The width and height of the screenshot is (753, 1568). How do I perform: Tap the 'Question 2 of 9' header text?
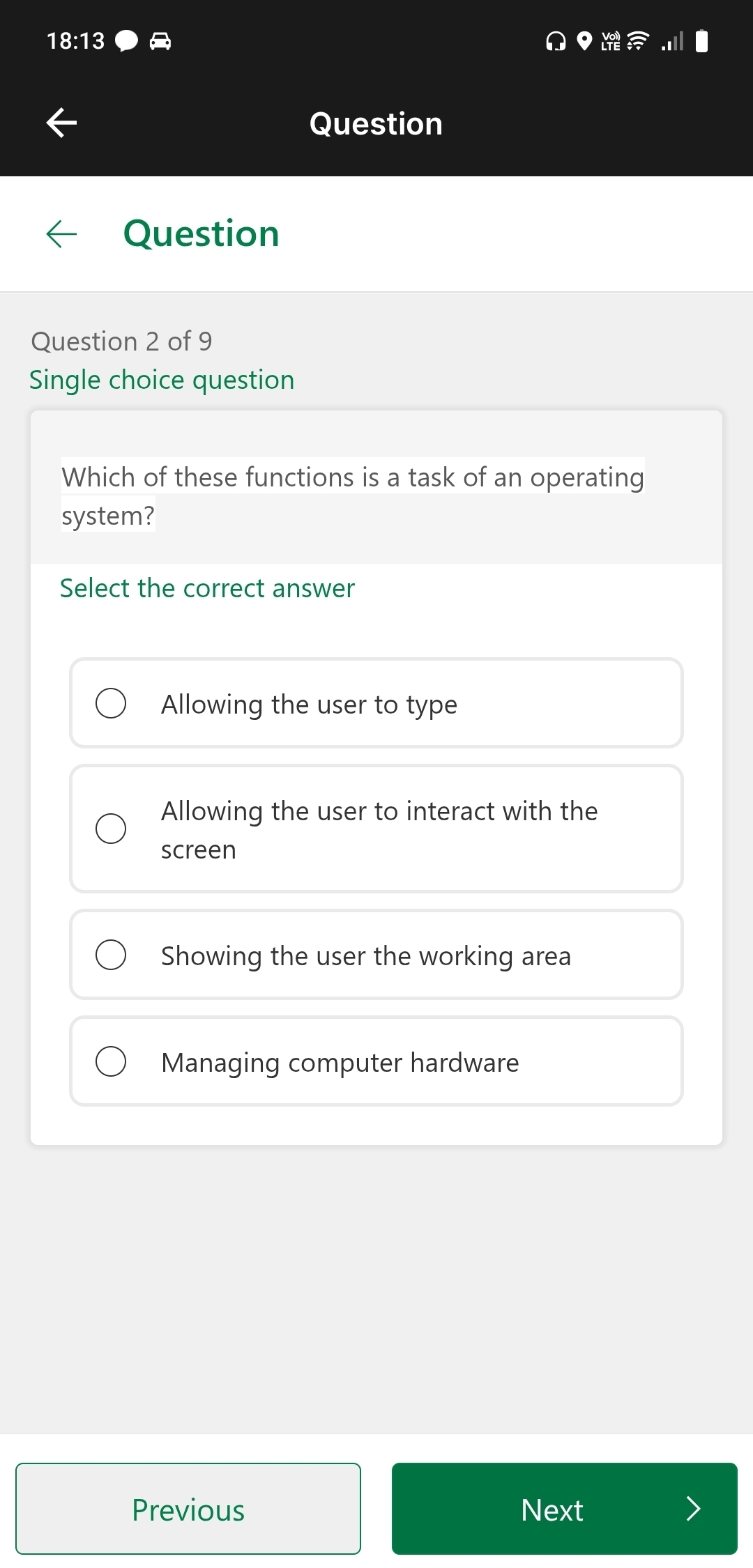pos(121,341)
